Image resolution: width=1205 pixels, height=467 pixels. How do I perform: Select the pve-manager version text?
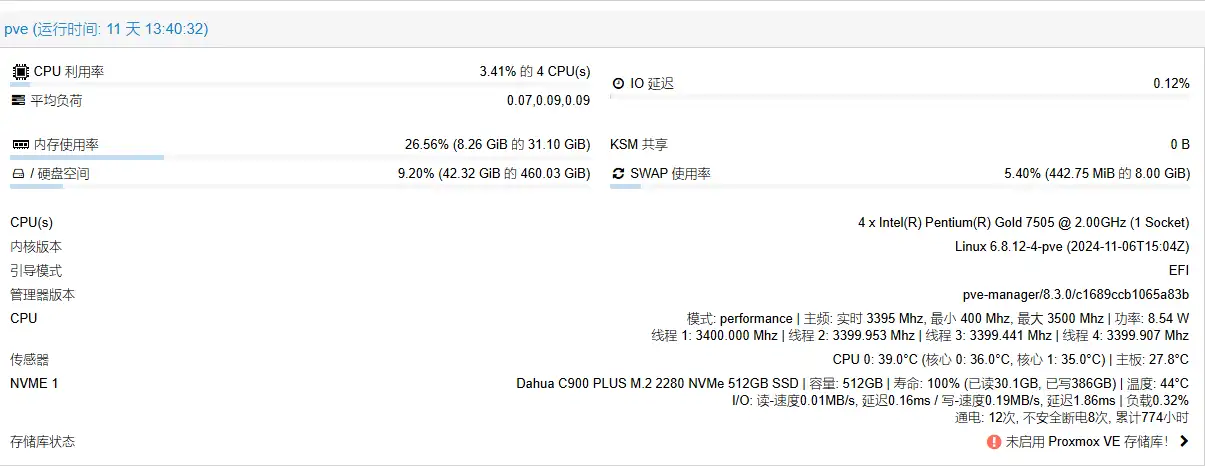click(1075, 295)
